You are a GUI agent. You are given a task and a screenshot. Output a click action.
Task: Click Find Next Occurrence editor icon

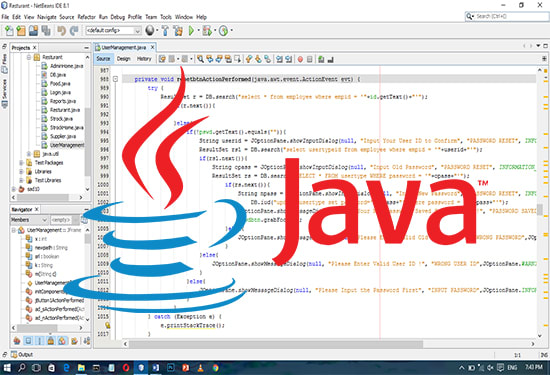click(x=219, y=59)
